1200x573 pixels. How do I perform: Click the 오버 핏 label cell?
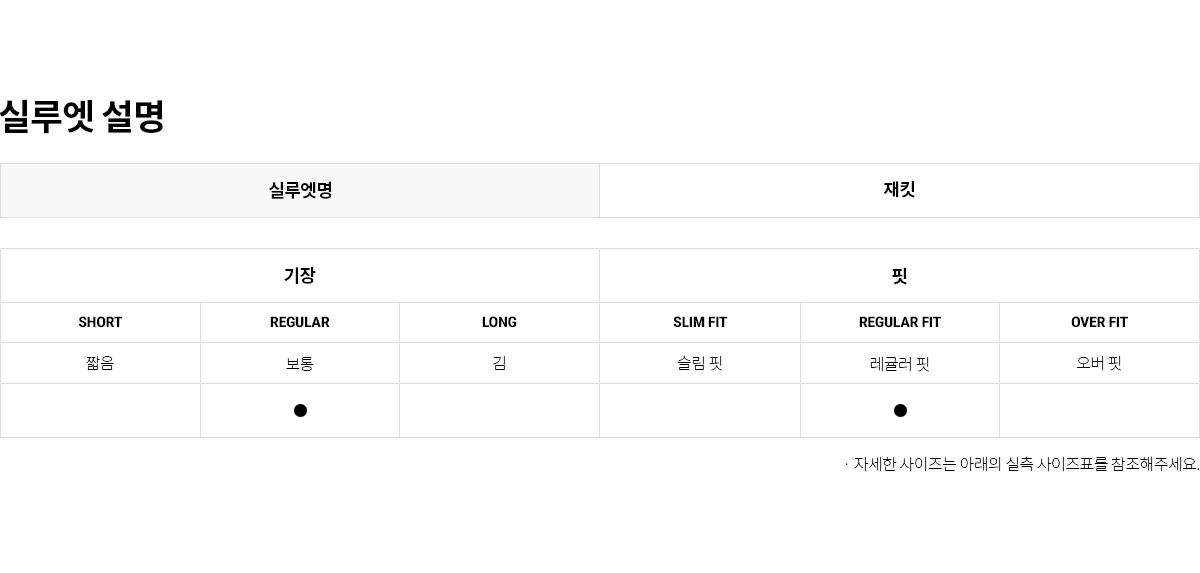1099,363
